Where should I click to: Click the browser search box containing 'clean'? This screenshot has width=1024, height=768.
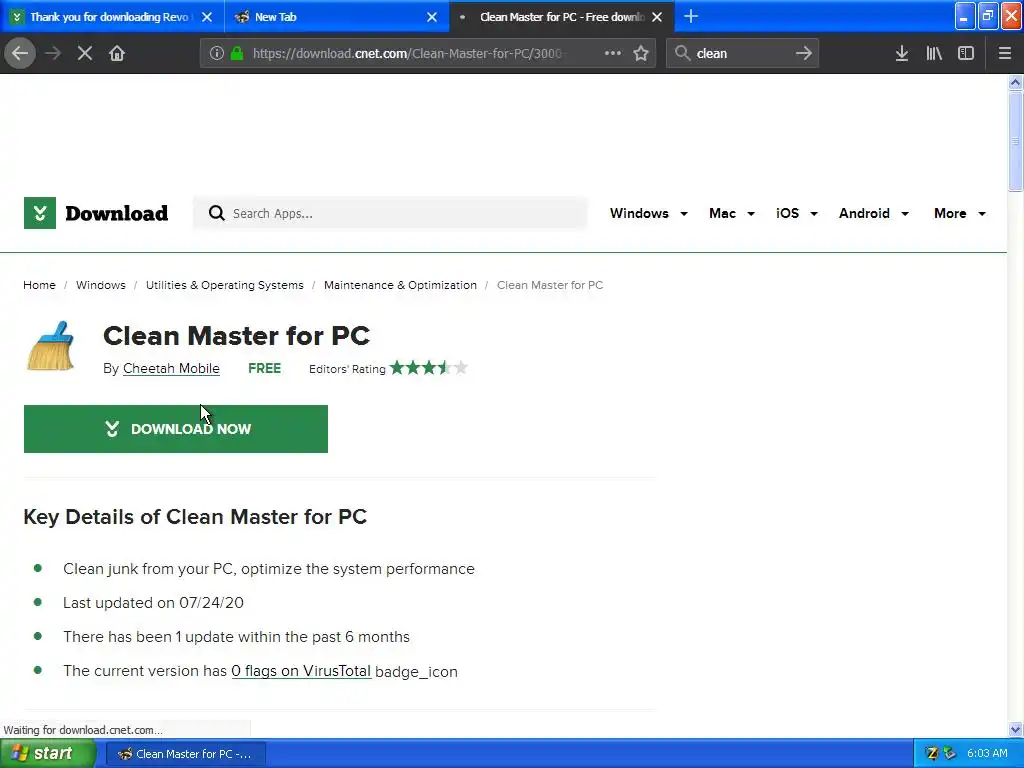743,53
